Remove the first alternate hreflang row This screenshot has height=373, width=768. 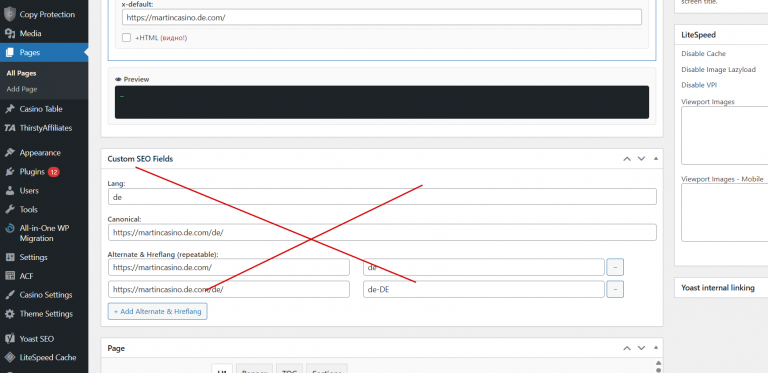[615, 267]
